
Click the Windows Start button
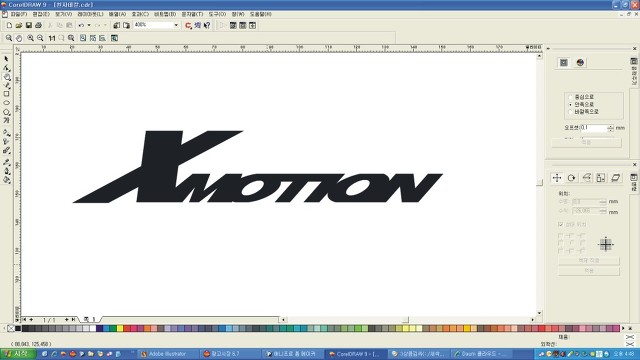click(x=16, y=354)
